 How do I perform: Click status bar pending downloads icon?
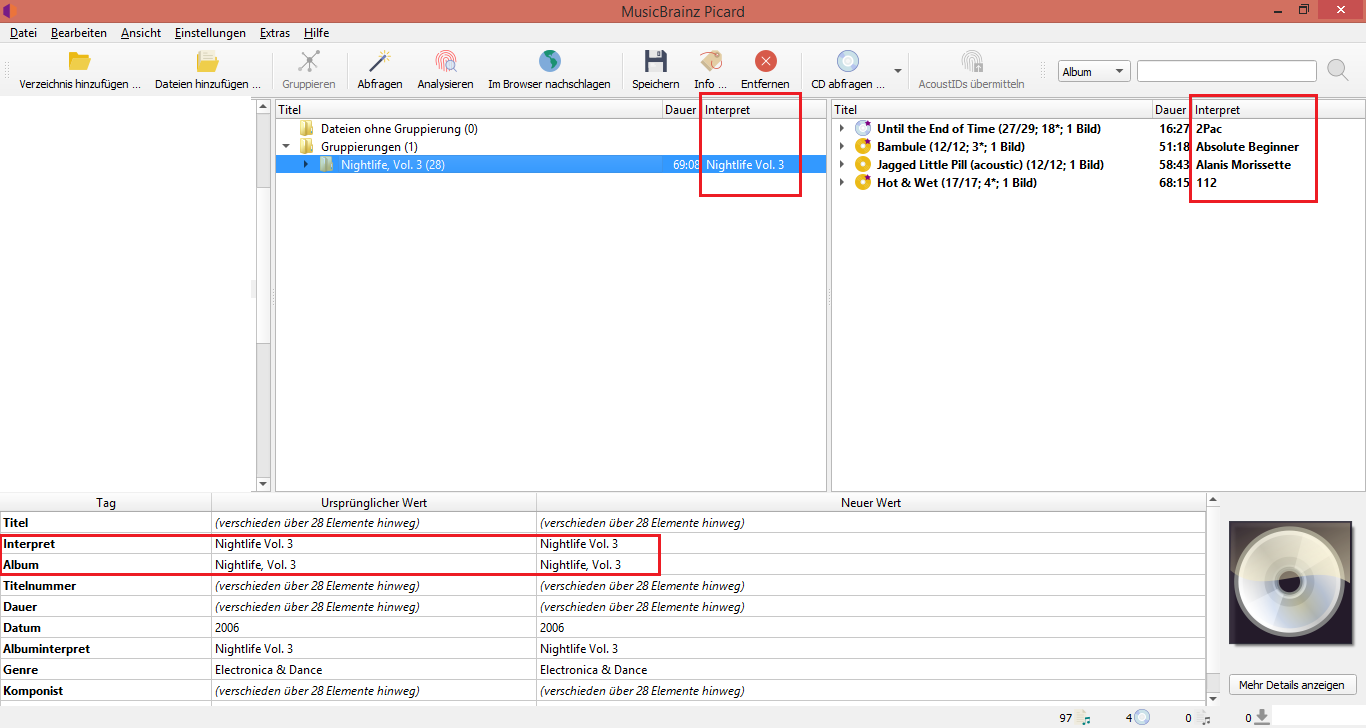pyautogui.click(x=1262, y=717)
